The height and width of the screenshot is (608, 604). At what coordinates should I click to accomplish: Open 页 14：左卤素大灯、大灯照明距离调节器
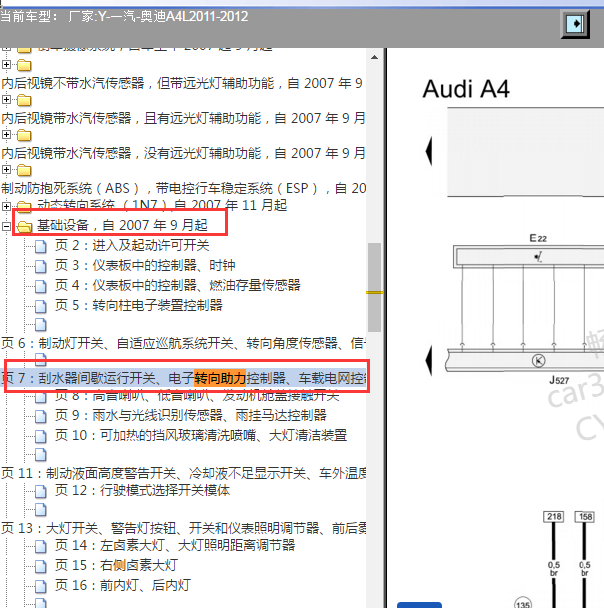[175, 546]
